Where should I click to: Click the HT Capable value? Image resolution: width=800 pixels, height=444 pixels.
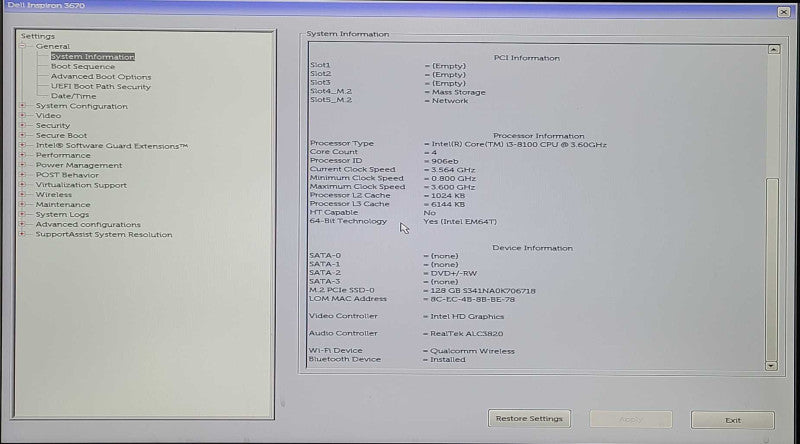[x=430, y=213]
